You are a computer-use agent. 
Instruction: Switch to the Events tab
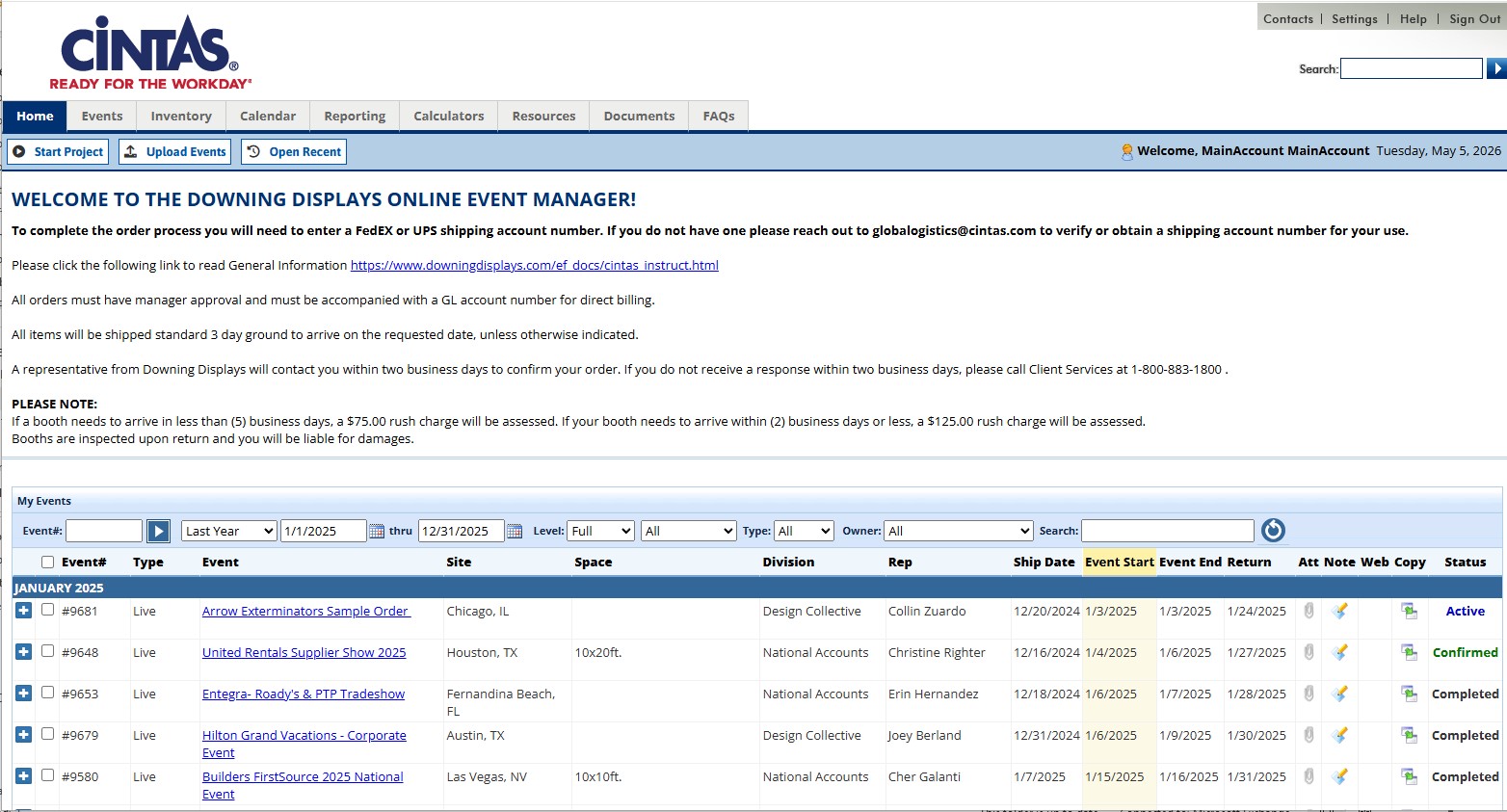[x=102, y=116]
